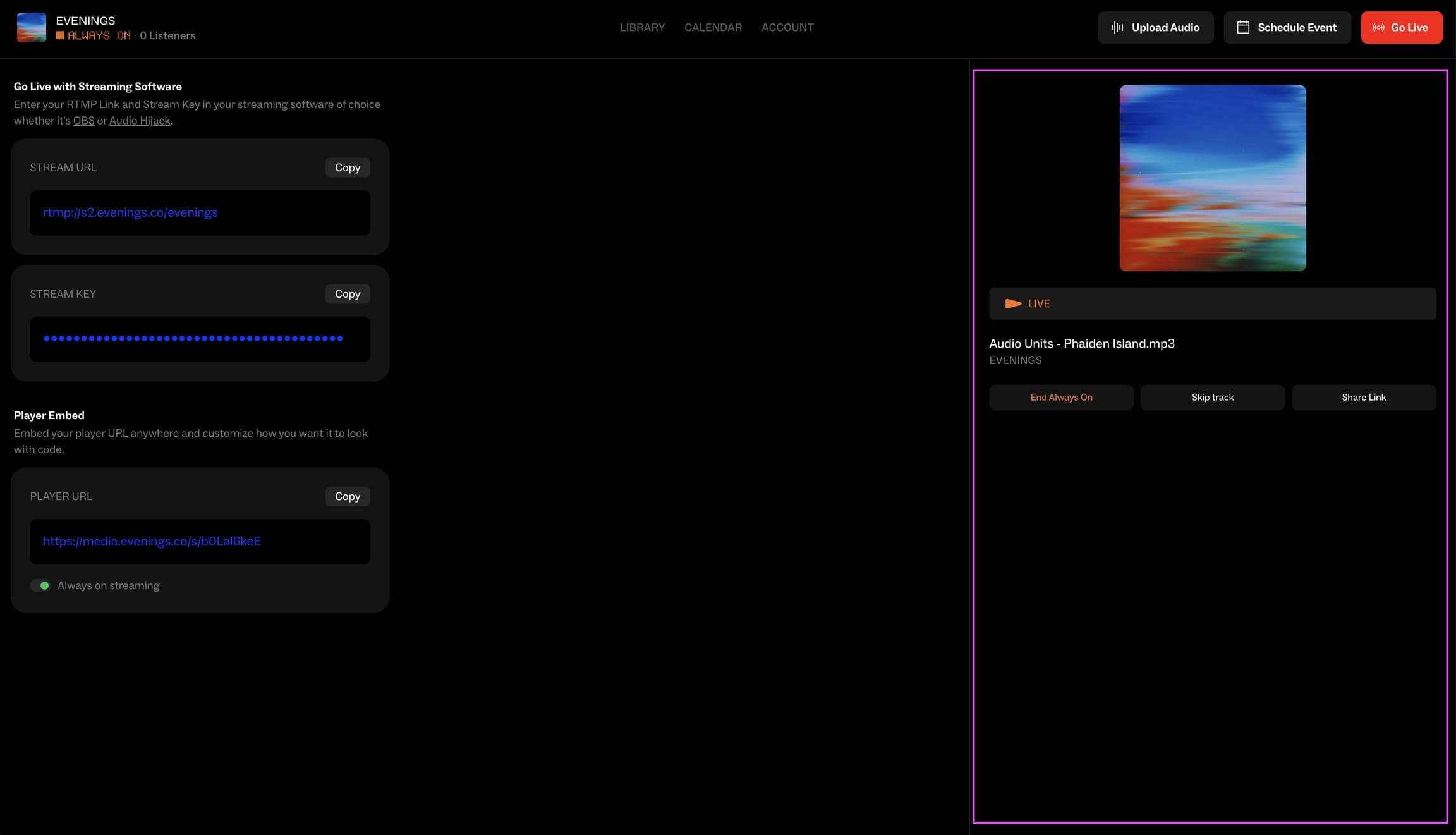Image resolution: width=1456 pixels, height=835 pixels.
Task: Click the EVENINGS label under track title
Action: point(1015,360)
